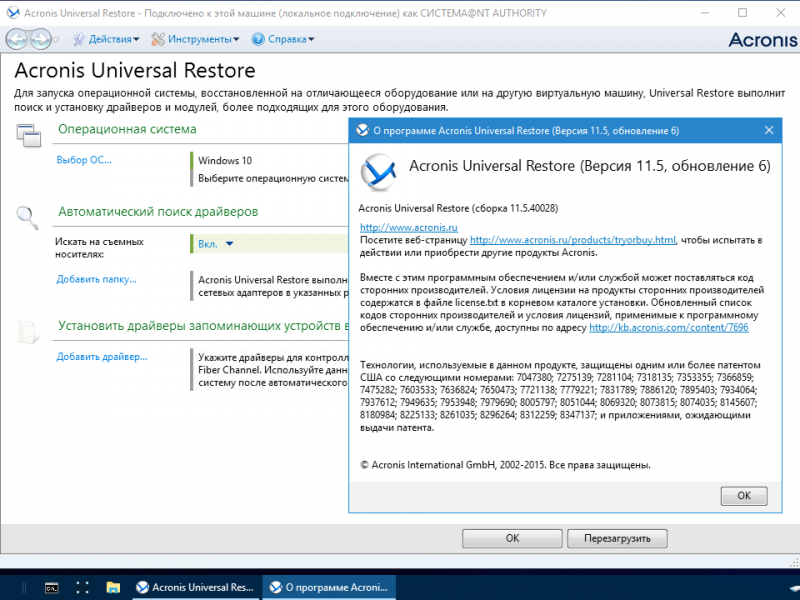Click the Инструменты wrench icon
Image resolution: width=800 pixels, height=600 pixels.
coord(158,39)
